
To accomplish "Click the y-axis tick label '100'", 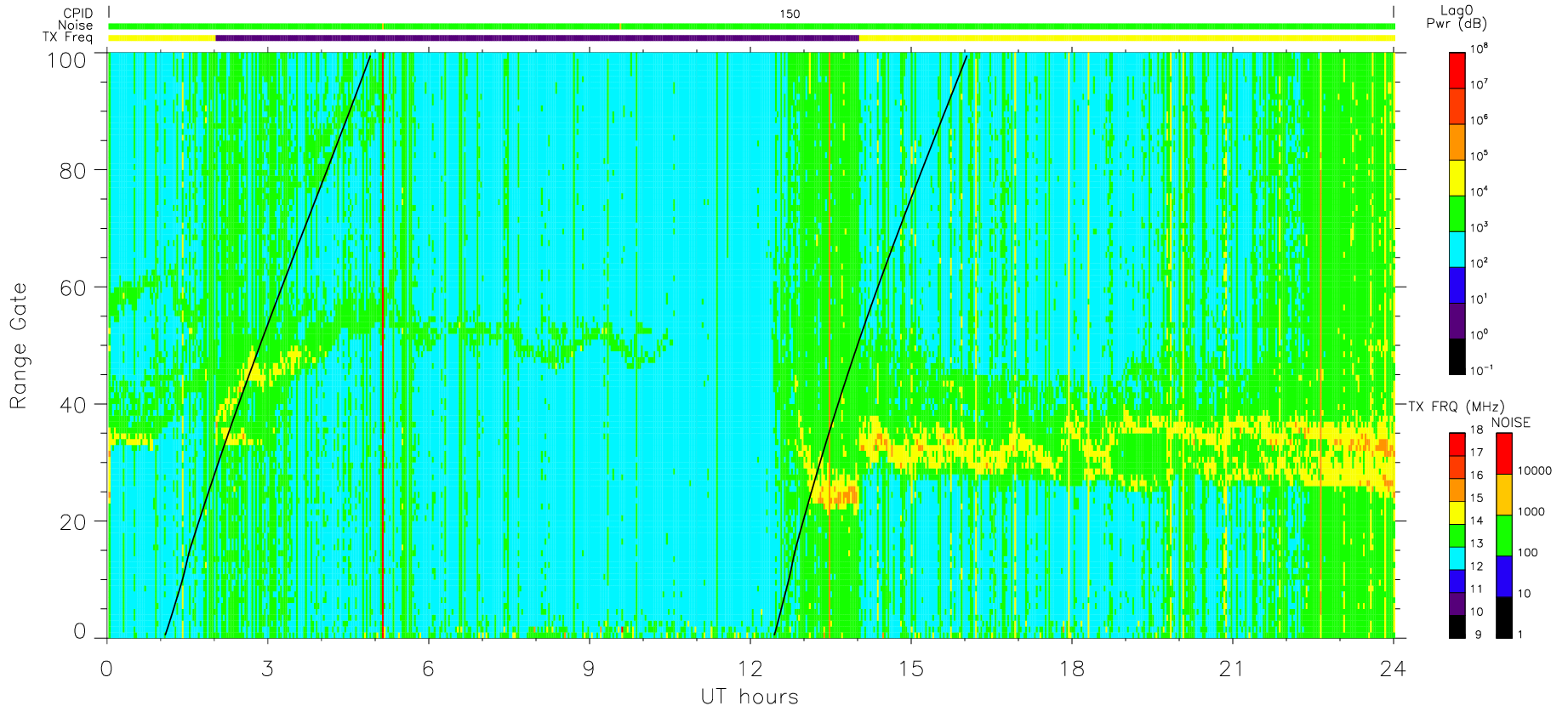I will coord(66,60).
